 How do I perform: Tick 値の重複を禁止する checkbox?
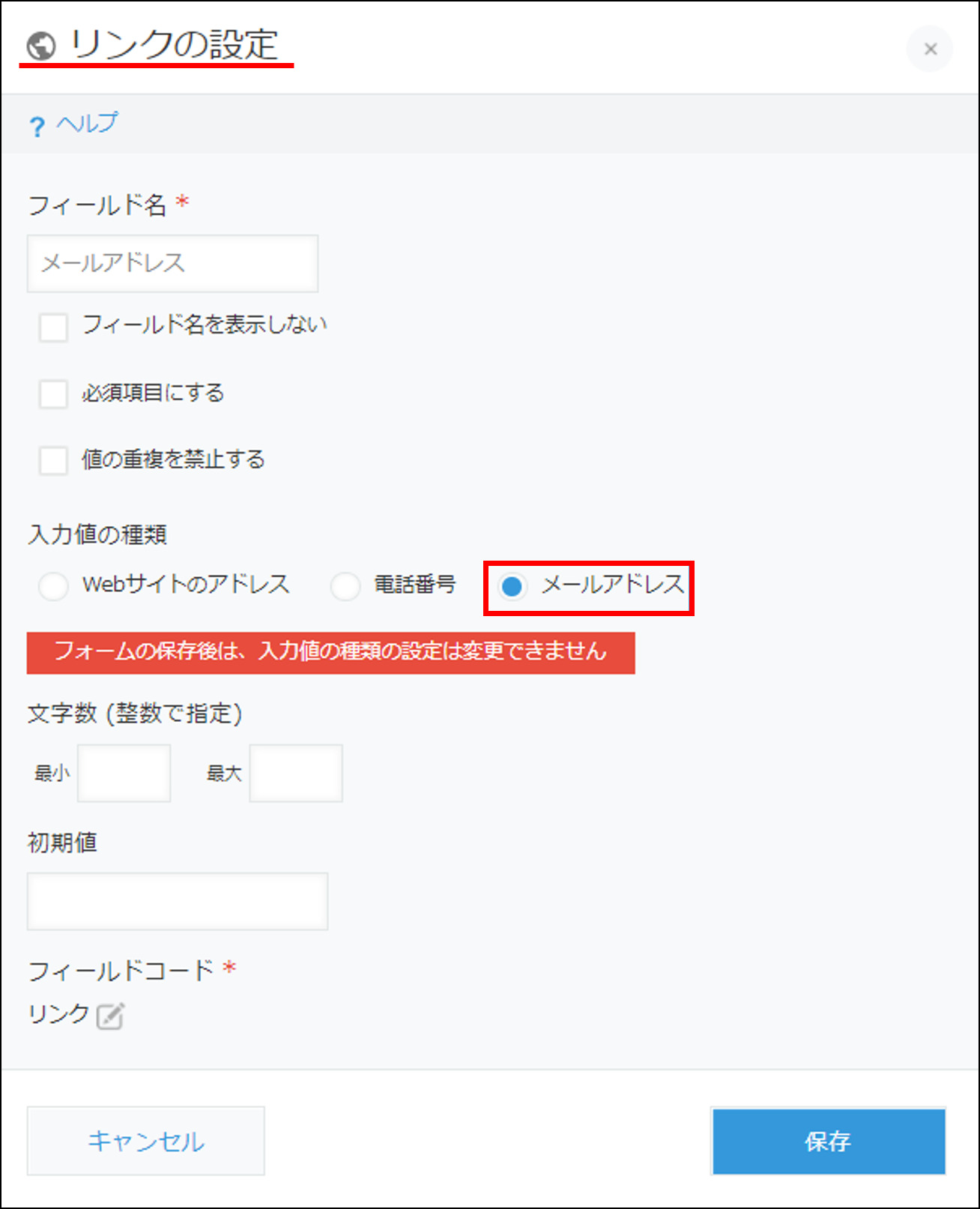coord(53,460)
